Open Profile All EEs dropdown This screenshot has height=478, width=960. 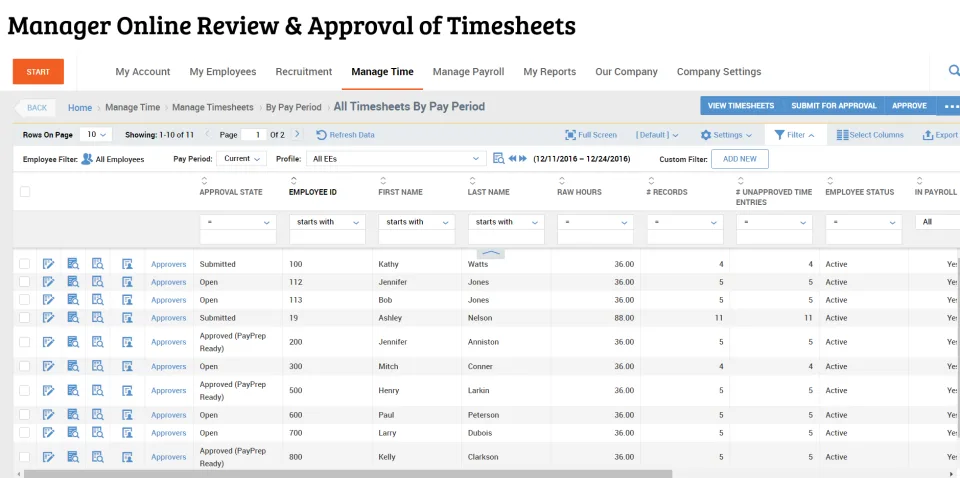point(396,159)
